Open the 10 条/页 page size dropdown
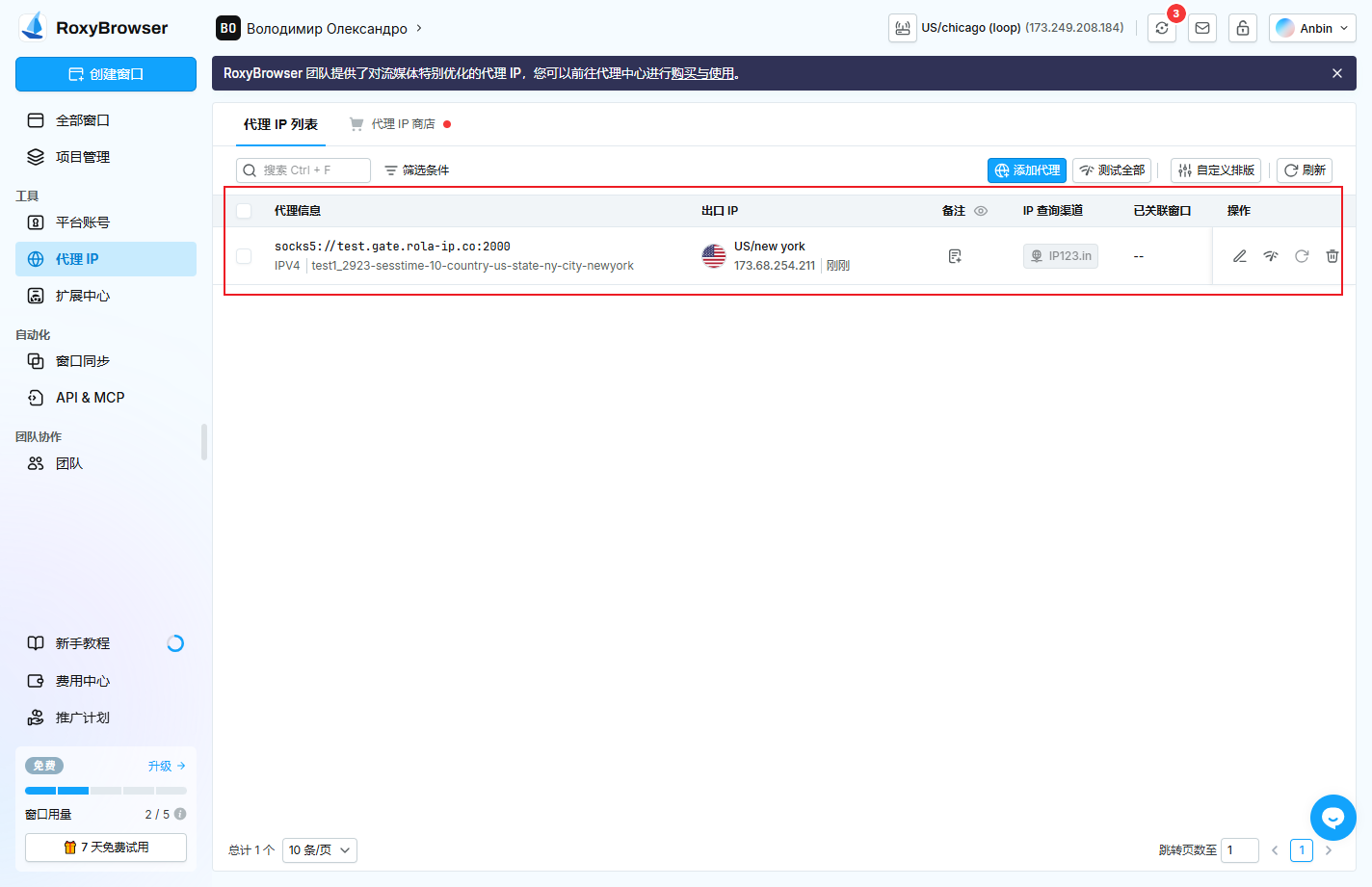The width and height of the screenshot is (1372, 887). (x=319, y=850)
